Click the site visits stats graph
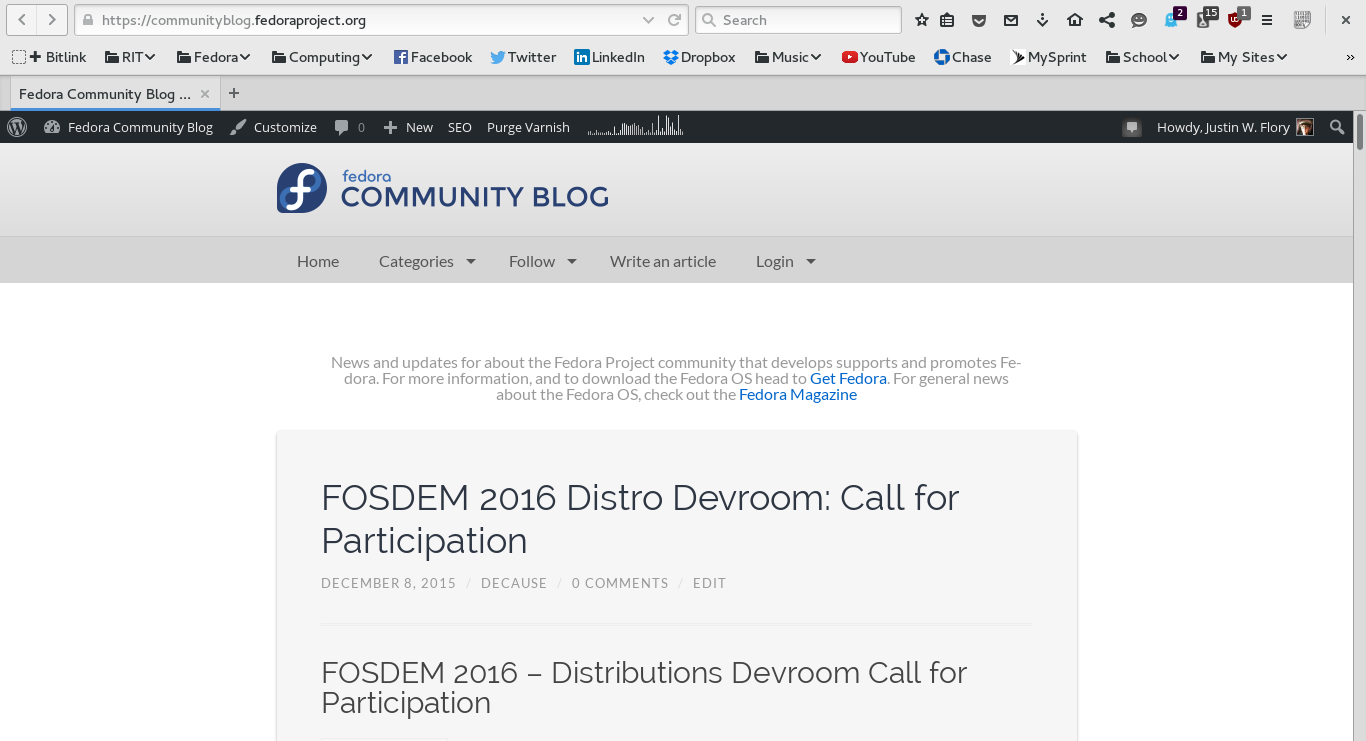1366x741 pixels. [x=635, y=126]
